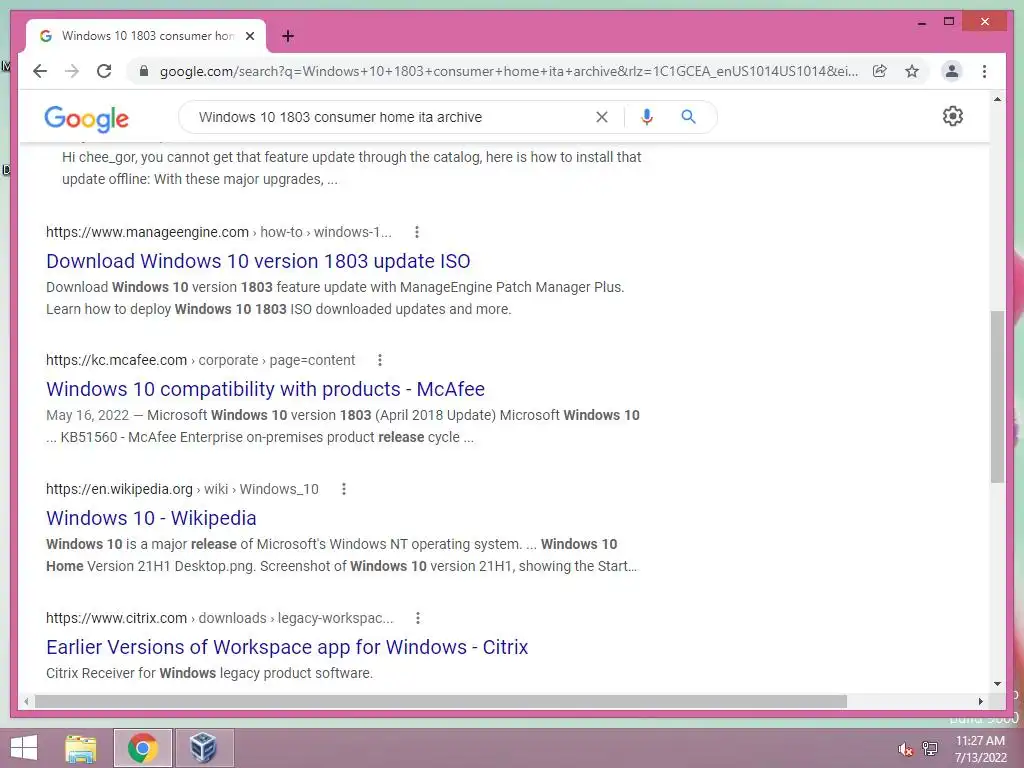Click the scroll up arrow
The height and width of the screenshot is (768, 1024).
tap(997, 99)
